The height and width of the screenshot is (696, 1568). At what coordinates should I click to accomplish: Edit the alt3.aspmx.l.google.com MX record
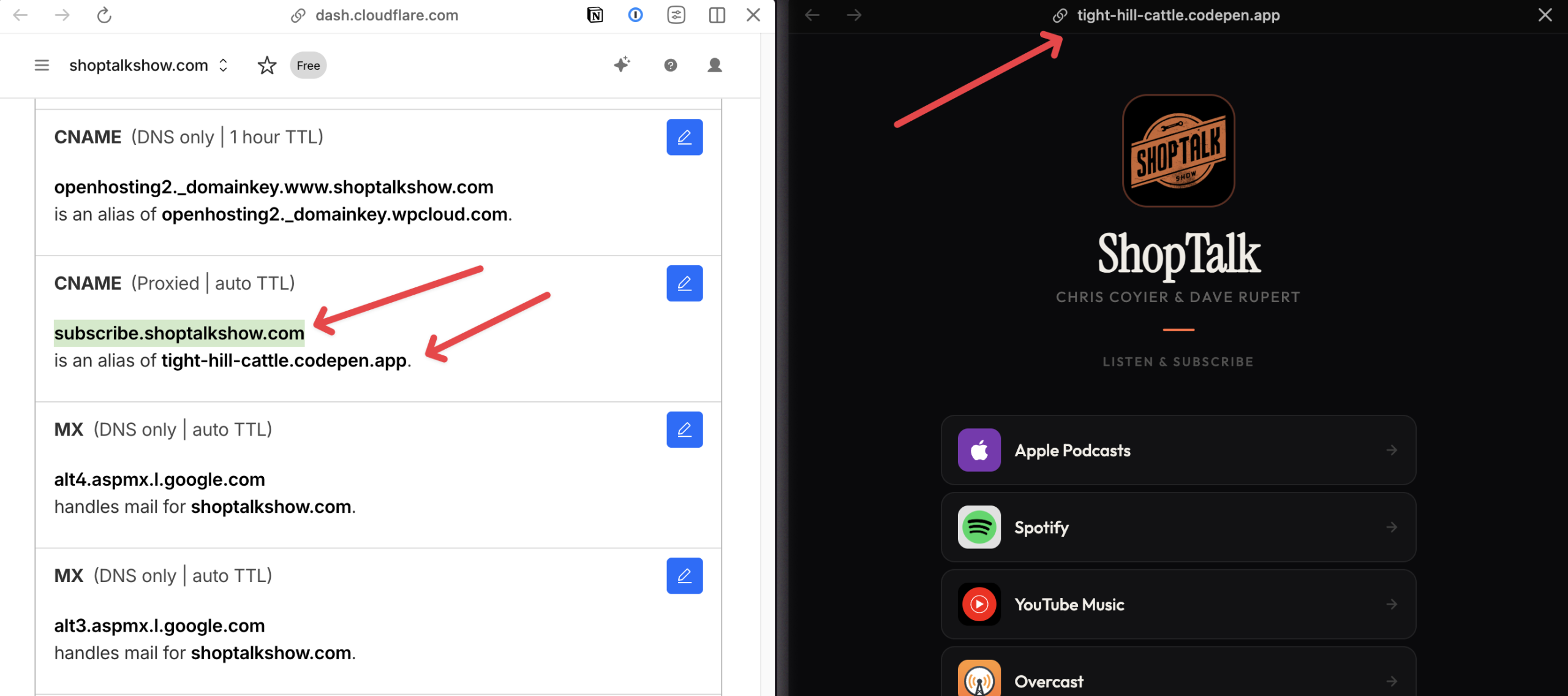click(684, 575)
